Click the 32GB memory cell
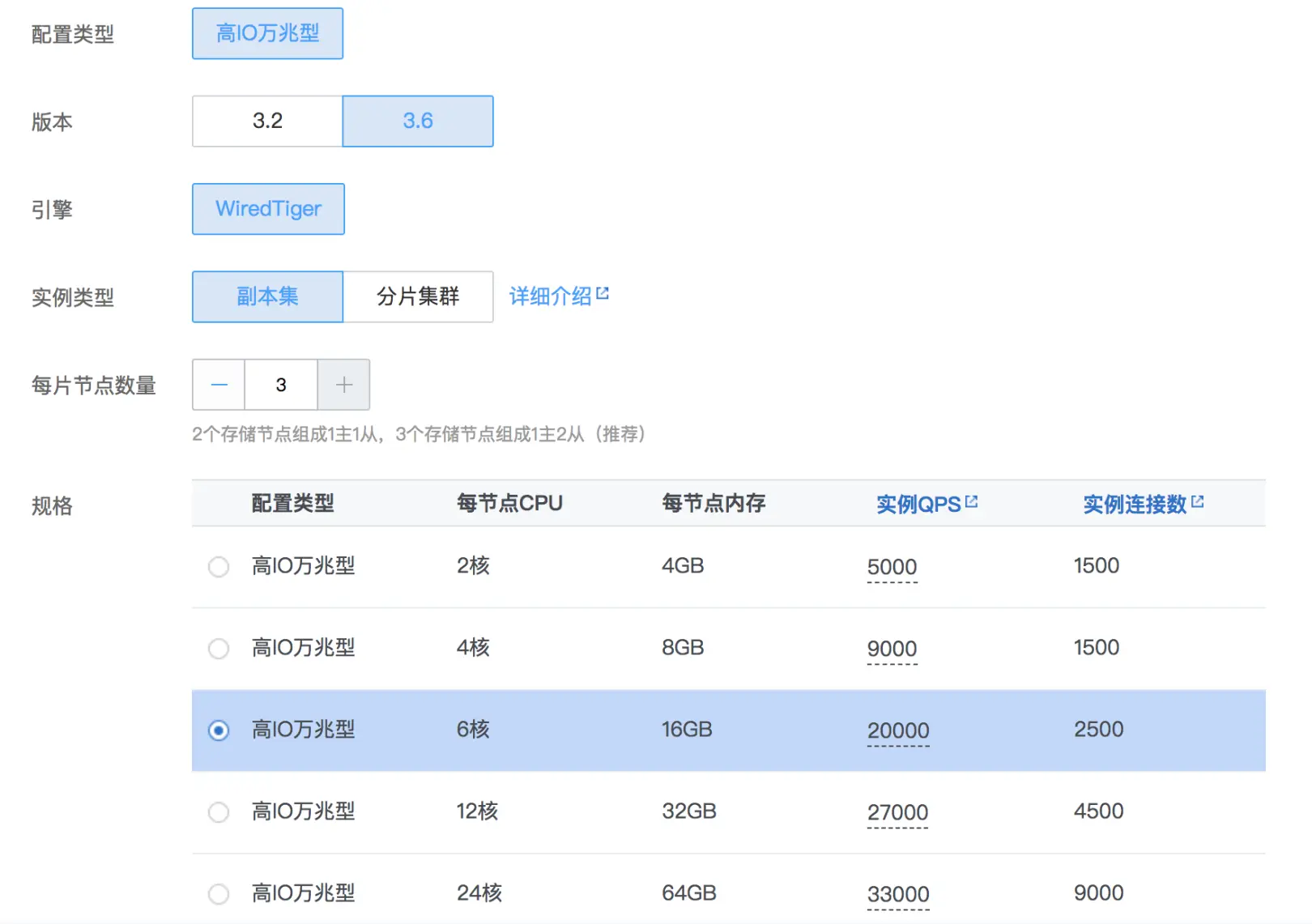This screenshot has width=1312, height=924. click(689, 811)
